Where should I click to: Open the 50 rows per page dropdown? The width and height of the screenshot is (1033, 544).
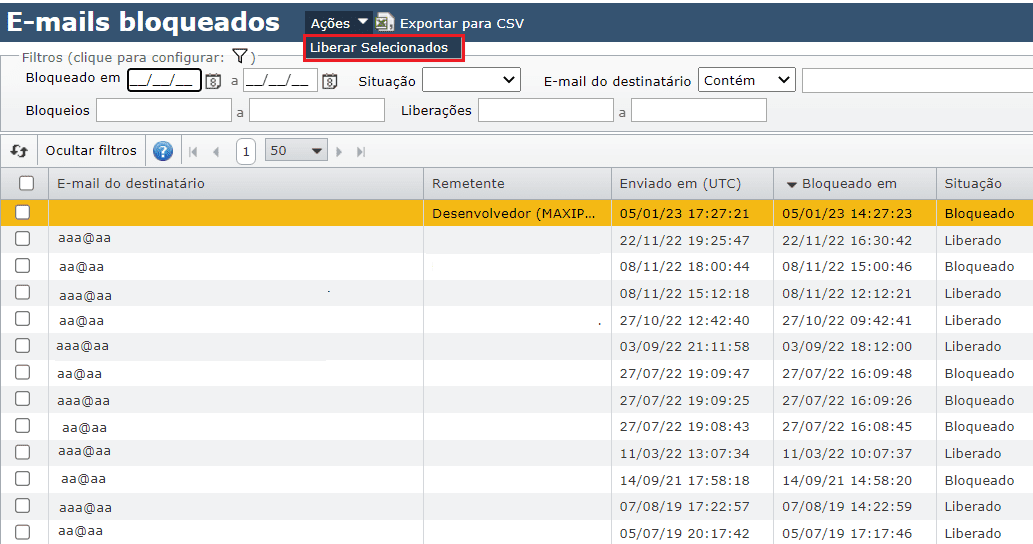pyautogui.click(x=296, y=150)
